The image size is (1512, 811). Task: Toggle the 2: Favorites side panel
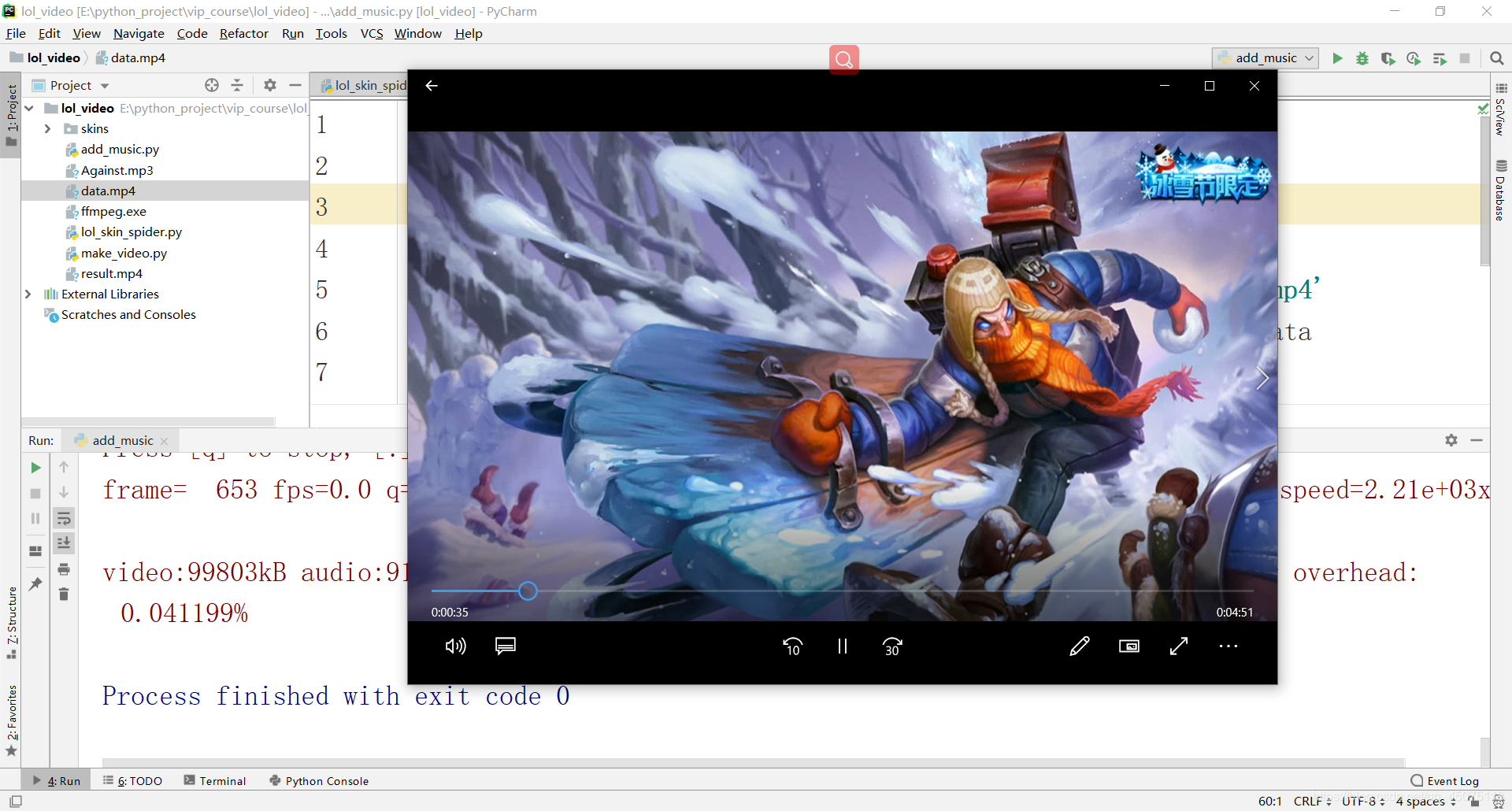11,720
